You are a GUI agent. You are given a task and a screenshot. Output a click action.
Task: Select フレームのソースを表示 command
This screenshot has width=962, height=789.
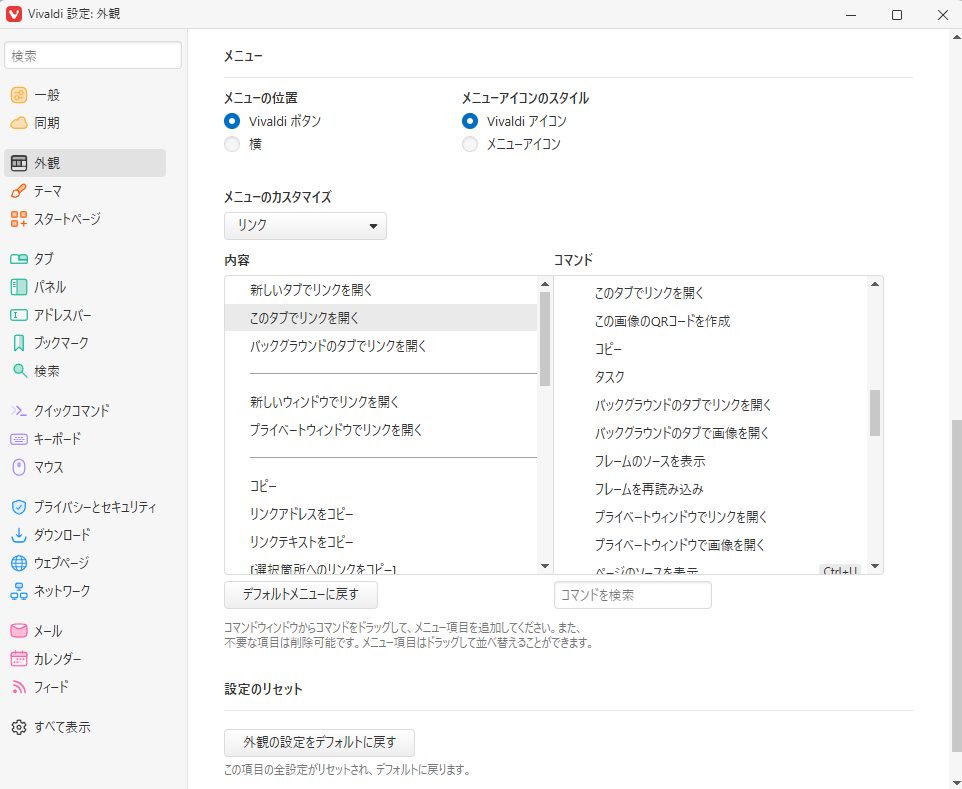pos(711,461)
